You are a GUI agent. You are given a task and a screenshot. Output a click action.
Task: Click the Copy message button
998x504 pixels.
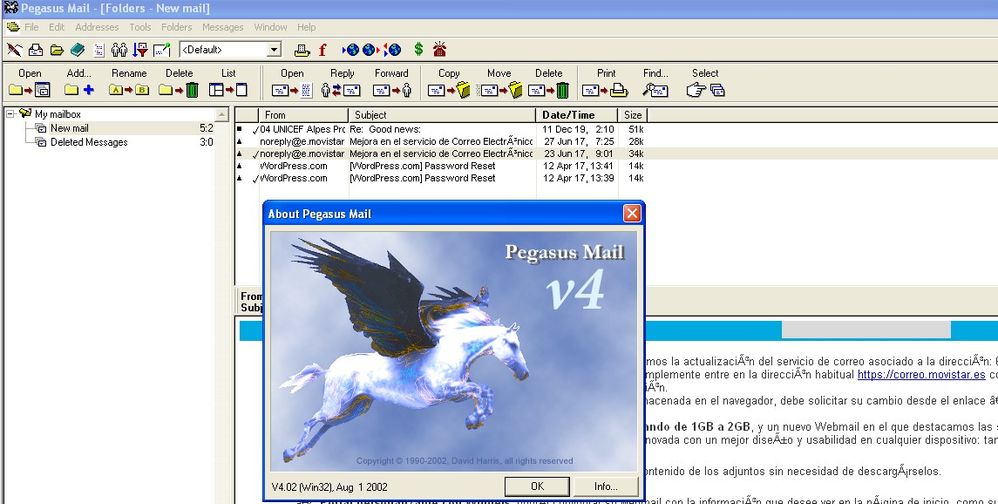[x=449, y=83]
